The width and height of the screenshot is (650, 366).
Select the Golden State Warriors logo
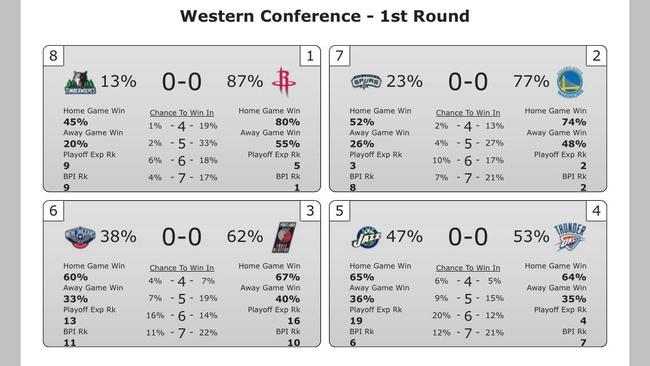[570, 82]
